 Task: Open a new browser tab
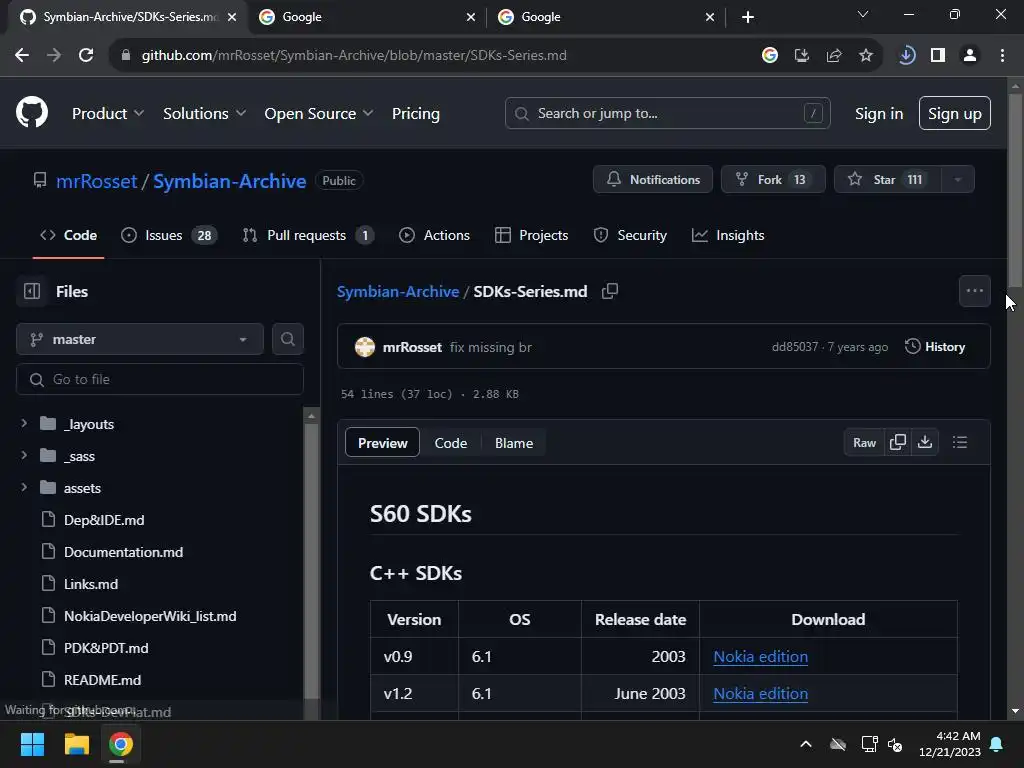pos(748,17)
